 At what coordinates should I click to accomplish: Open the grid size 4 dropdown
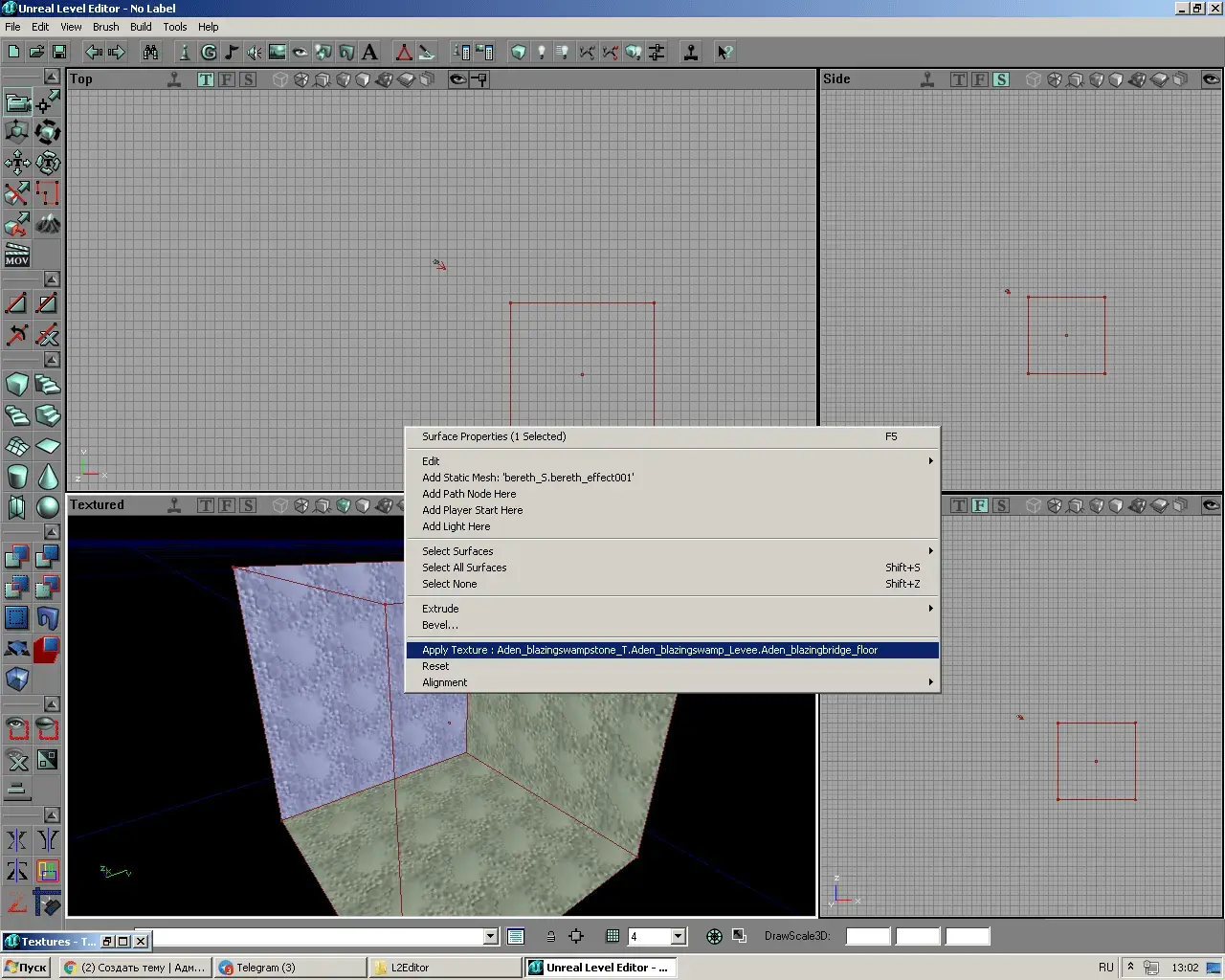pyautogui.click(x=678, y=936)
